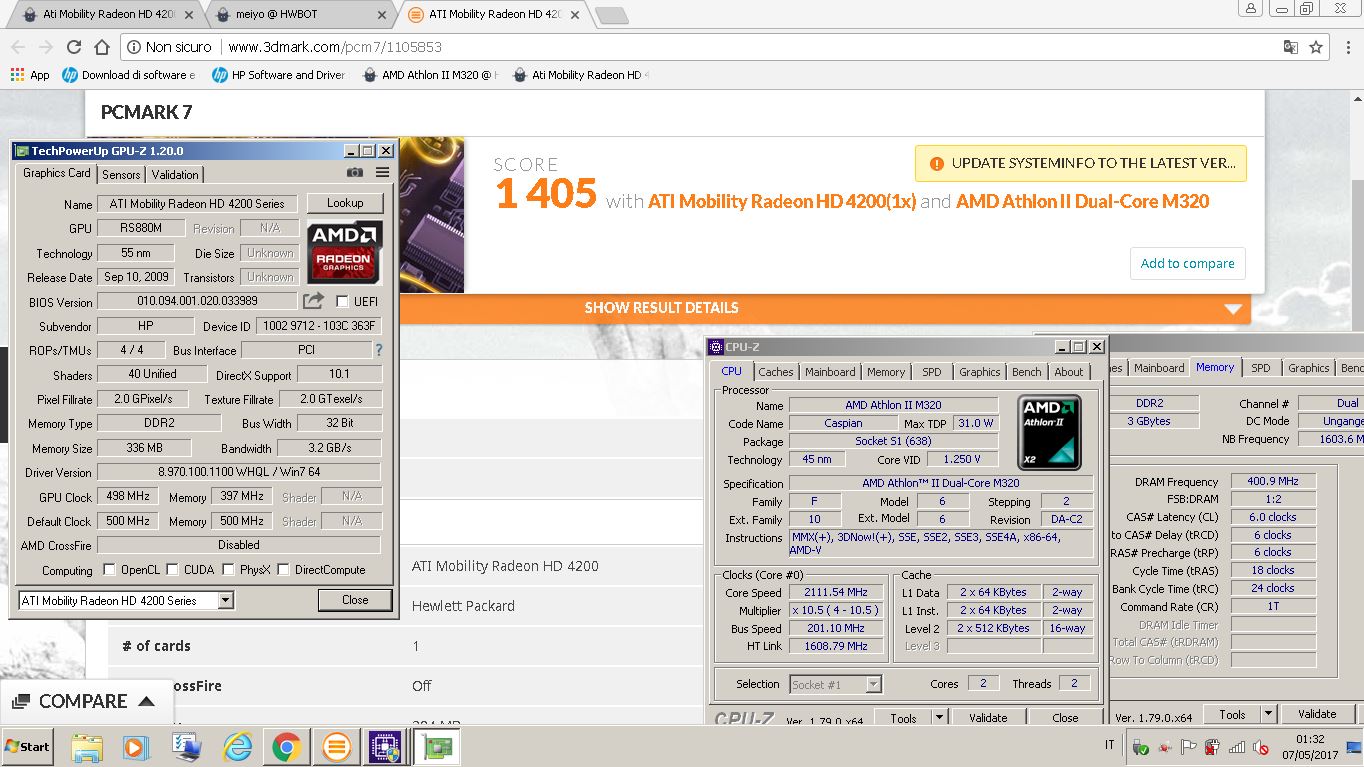Click the Close button in GPU-Z

[355, 600]
